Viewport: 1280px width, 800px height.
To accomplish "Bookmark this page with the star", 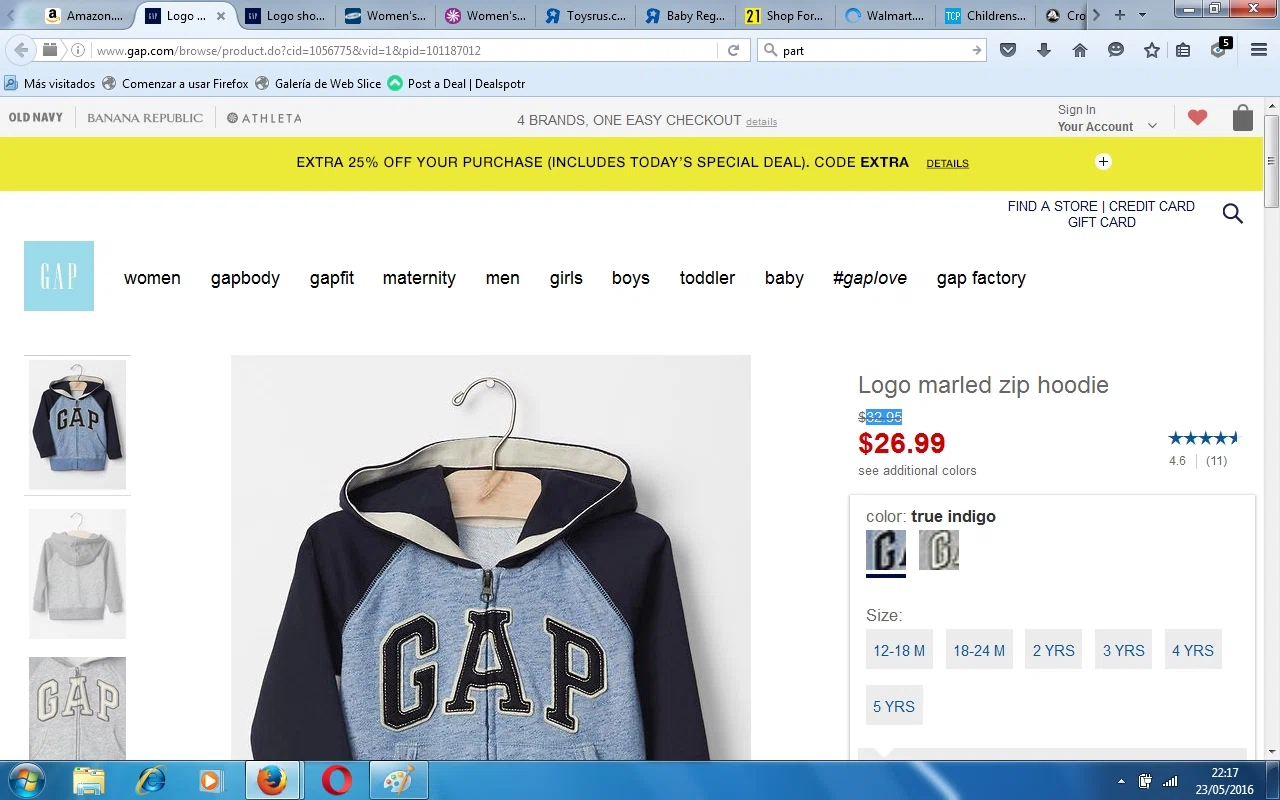I will coord(1152,50).
